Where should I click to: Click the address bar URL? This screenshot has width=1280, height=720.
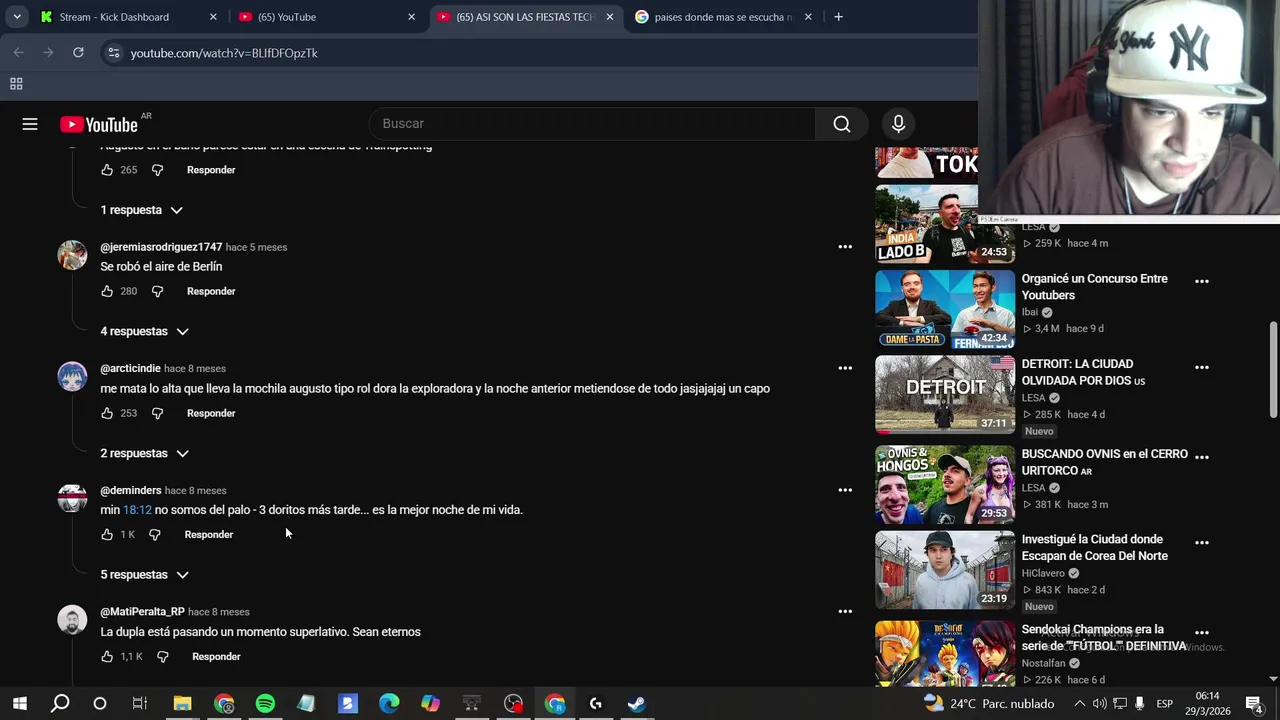[224, 53]
